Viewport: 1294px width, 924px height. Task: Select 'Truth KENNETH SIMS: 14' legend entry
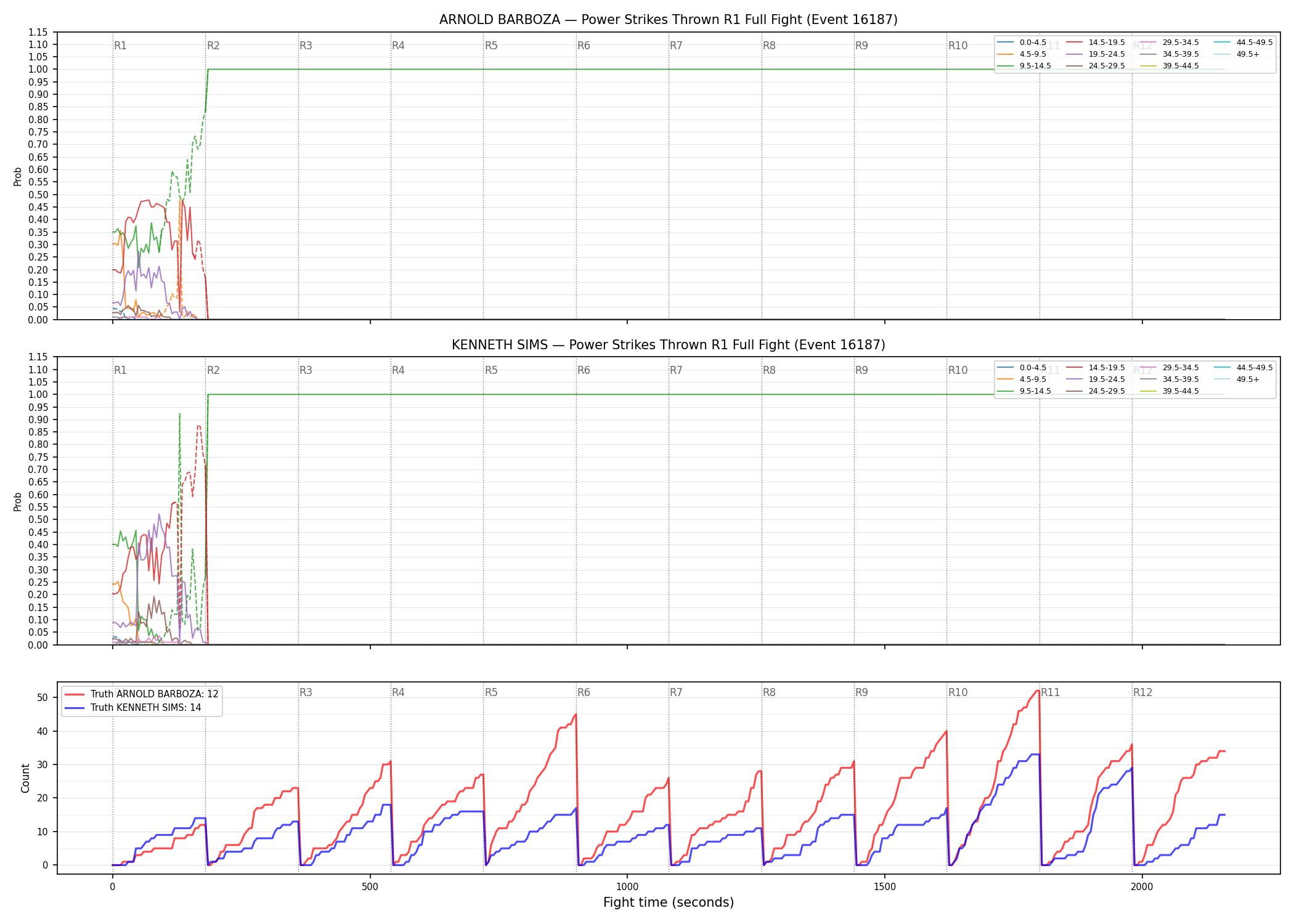point(145,707)
